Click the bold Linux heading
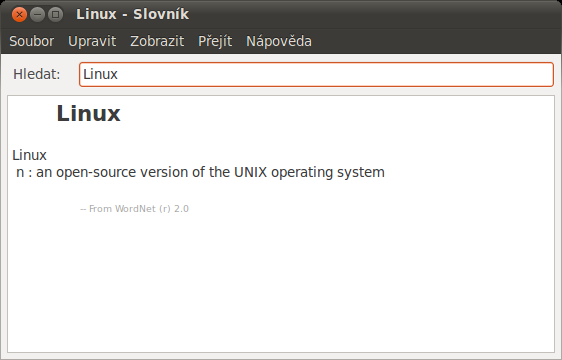 pos(89,114)
